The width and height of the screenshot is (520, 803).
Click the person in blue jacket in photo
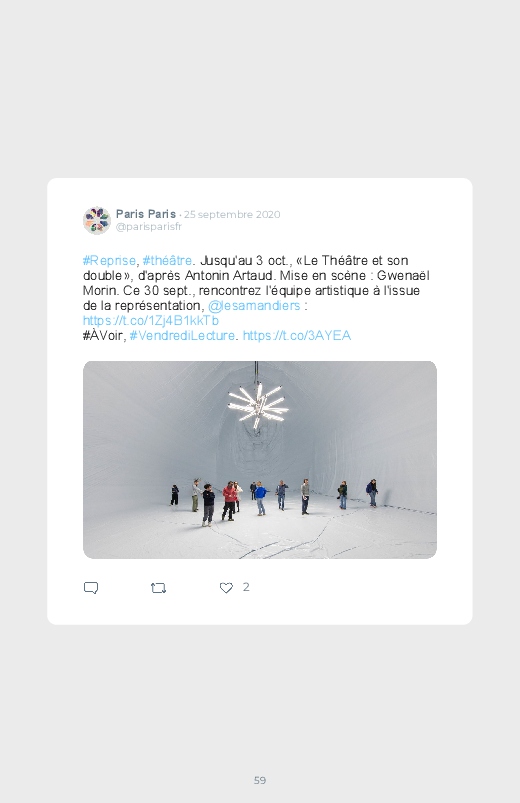260,498
